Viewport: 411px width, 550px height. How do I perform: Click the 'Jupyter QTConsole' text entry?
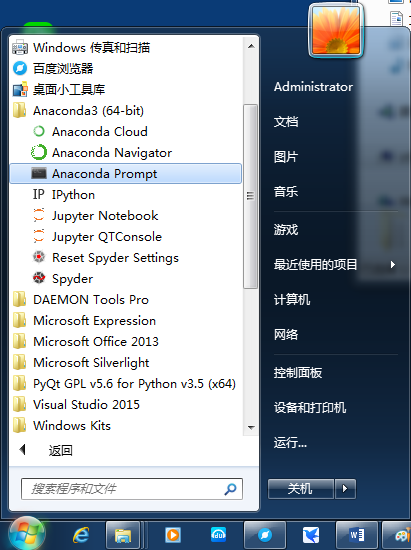coord(107,237)
